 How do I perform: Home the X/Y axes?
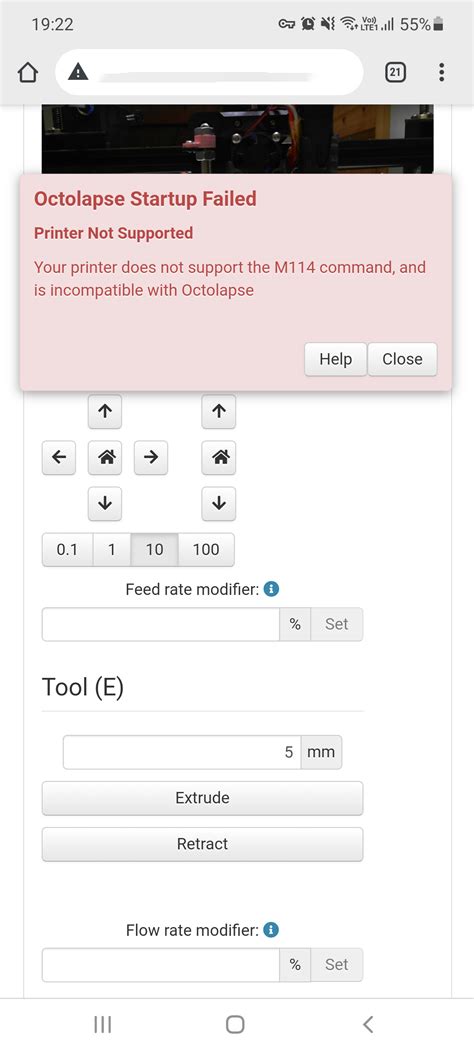pyautogui.click(x=105, y=457)
